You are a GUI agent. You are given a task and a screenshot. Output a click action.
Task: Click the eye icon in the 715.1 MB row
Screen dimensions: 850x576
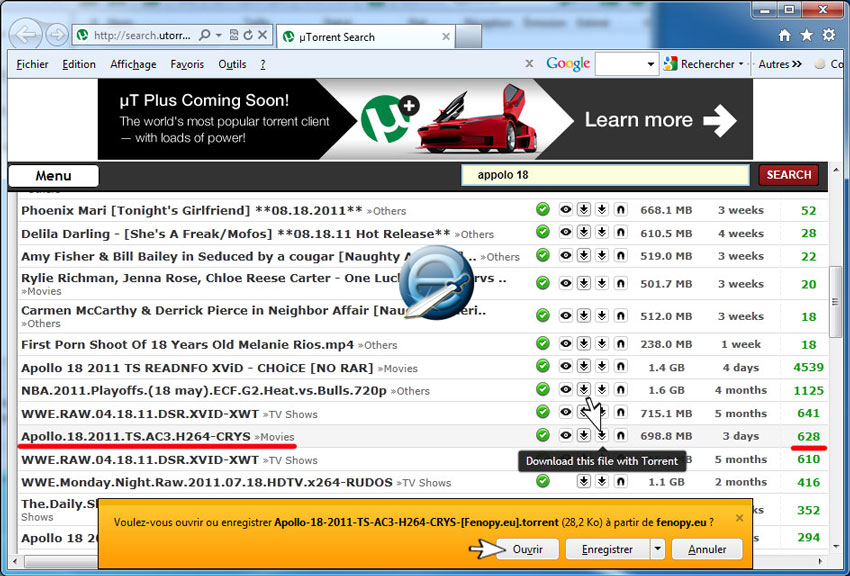(x=565, y=412)
